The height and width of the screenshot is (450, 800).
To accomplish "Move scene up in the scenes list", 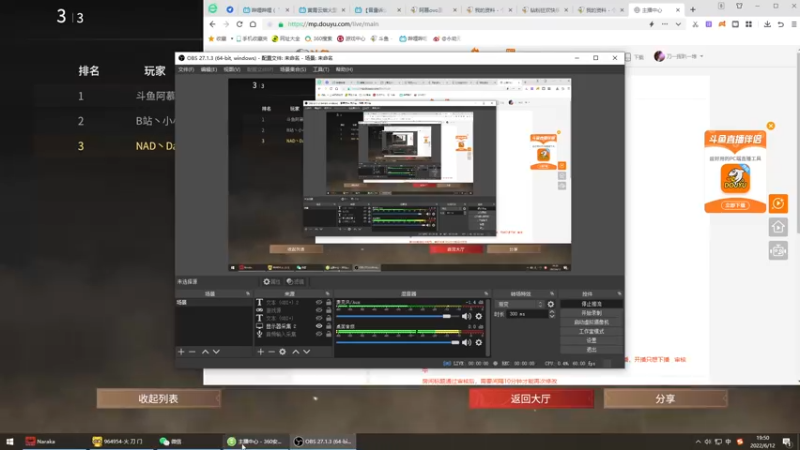I will pos(205,352).
